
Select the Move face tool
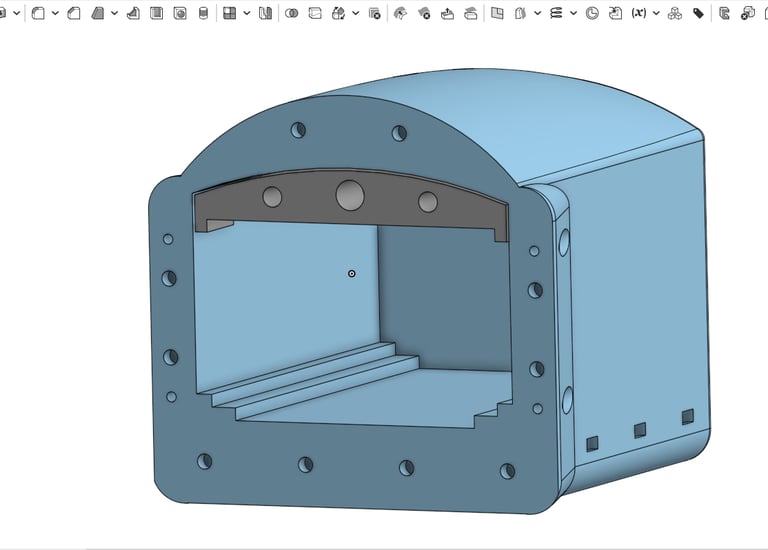(x=447, y=13)
